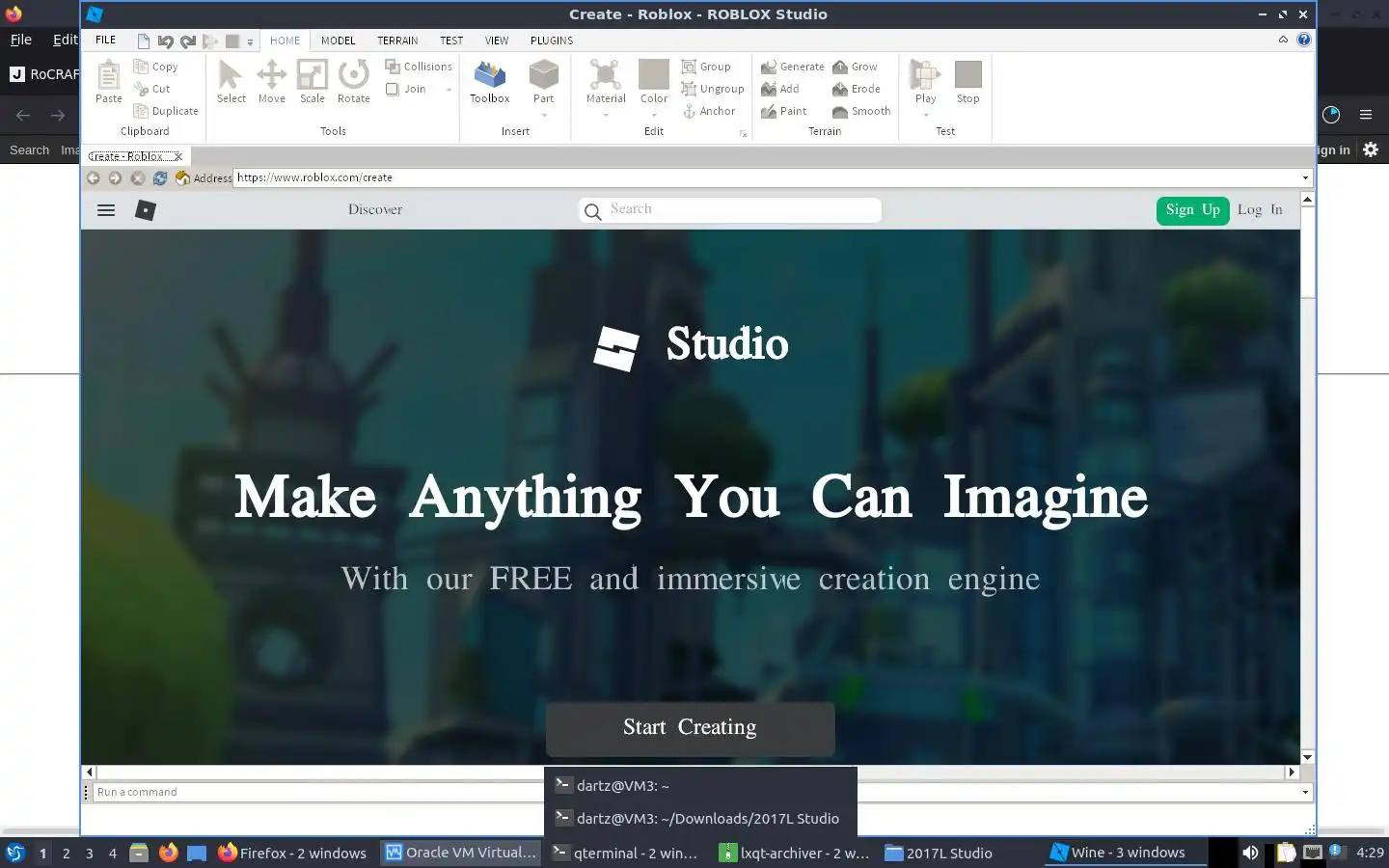
Task: Open the Edit group dialog launcher
Action: pos(743,134)
